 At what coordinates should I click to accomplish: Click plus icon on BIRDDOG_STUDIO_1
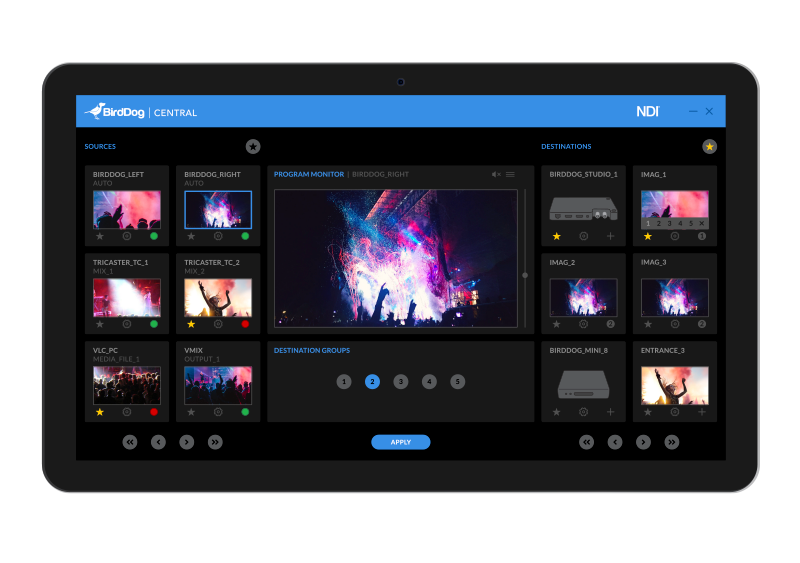click(x=611, y=236)
